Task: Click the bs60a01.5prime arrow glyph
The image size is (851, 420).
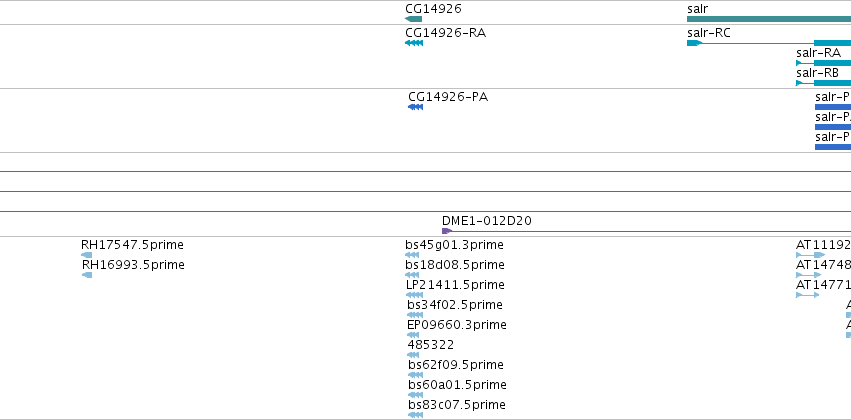Action: 415,395
